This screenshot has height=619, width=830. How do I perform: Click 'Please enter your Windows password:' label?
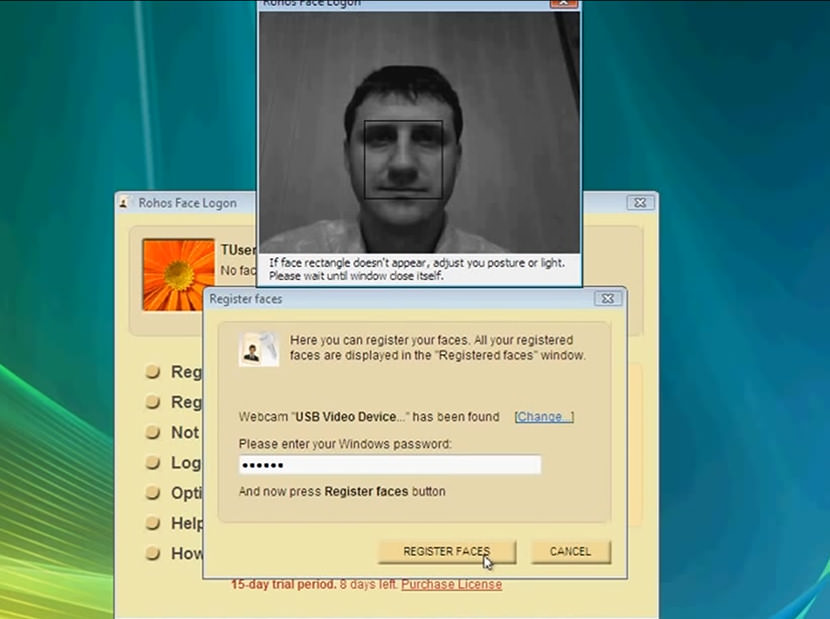tap(345, 444)
